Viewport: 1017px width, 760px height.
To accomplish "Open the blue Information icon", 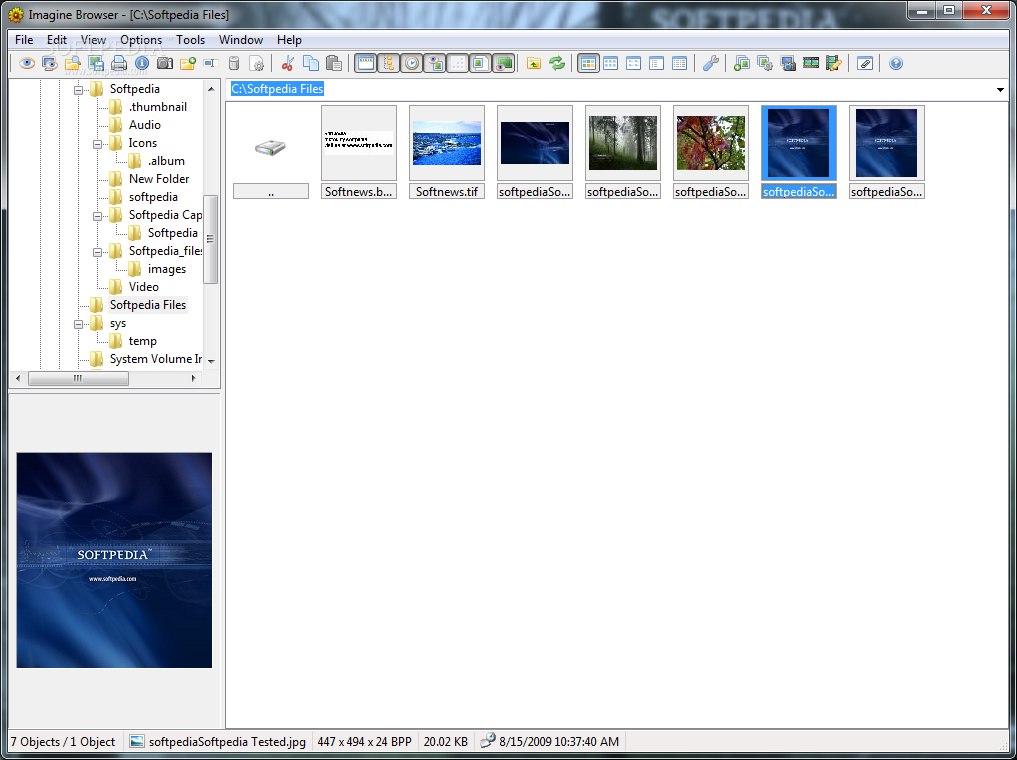I will pos(142,64).
